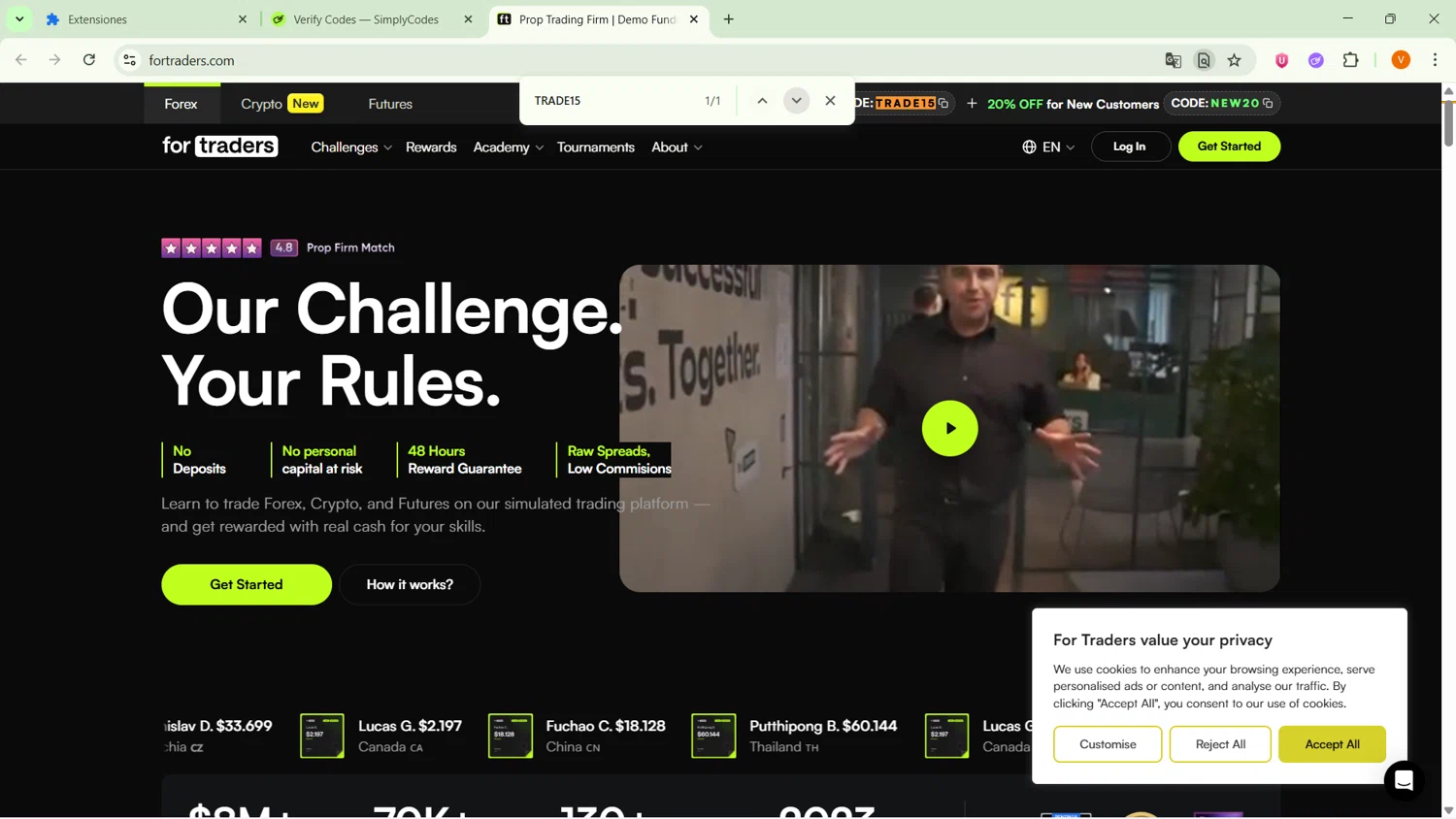Open the Rewards page
This screenshot has height=819, width=1456.
point(431,147)
